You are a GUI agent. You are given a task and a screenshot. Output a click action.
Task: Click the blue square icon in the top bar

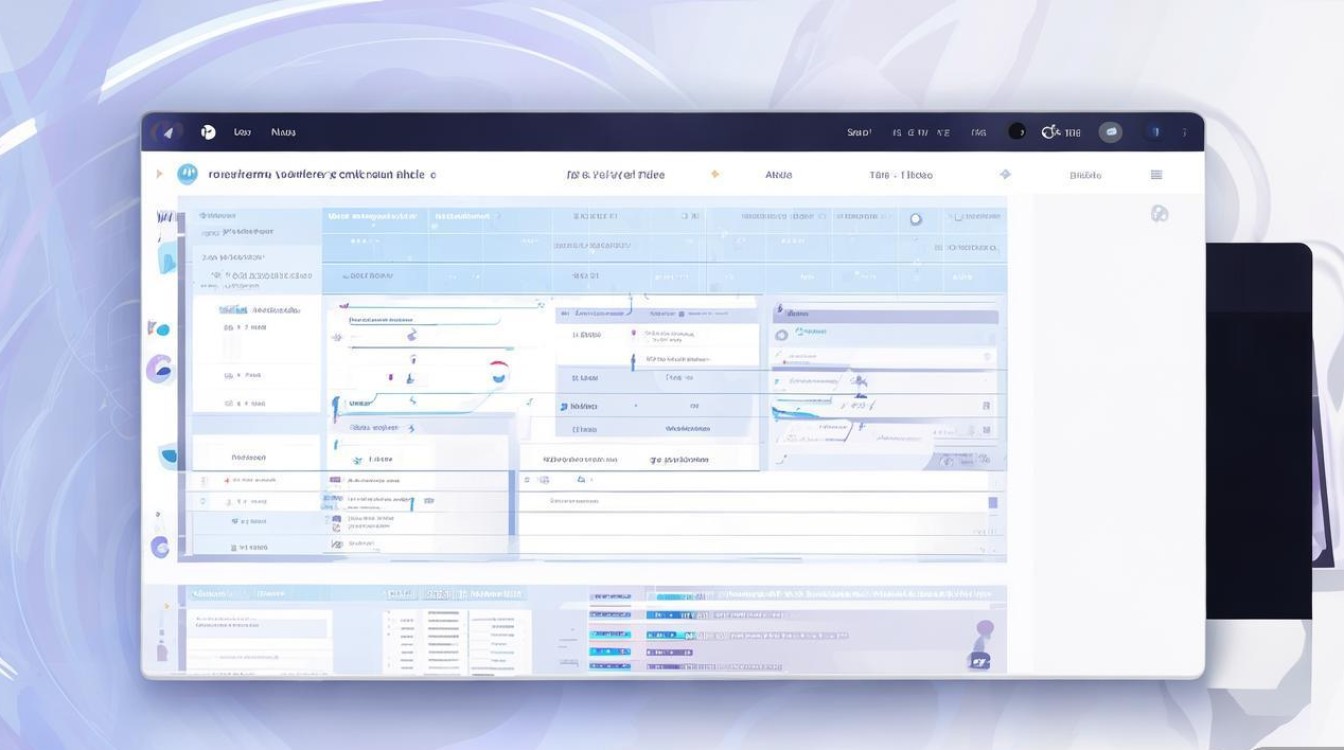[x=1155, y=131]
